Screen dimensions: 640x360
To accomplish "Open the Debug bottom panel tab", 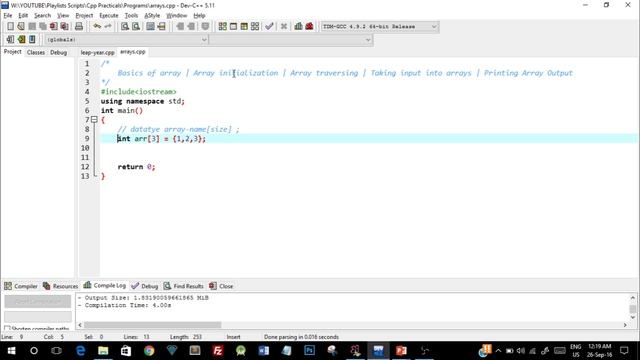I will pyautogui.click(x=145, y=286).
